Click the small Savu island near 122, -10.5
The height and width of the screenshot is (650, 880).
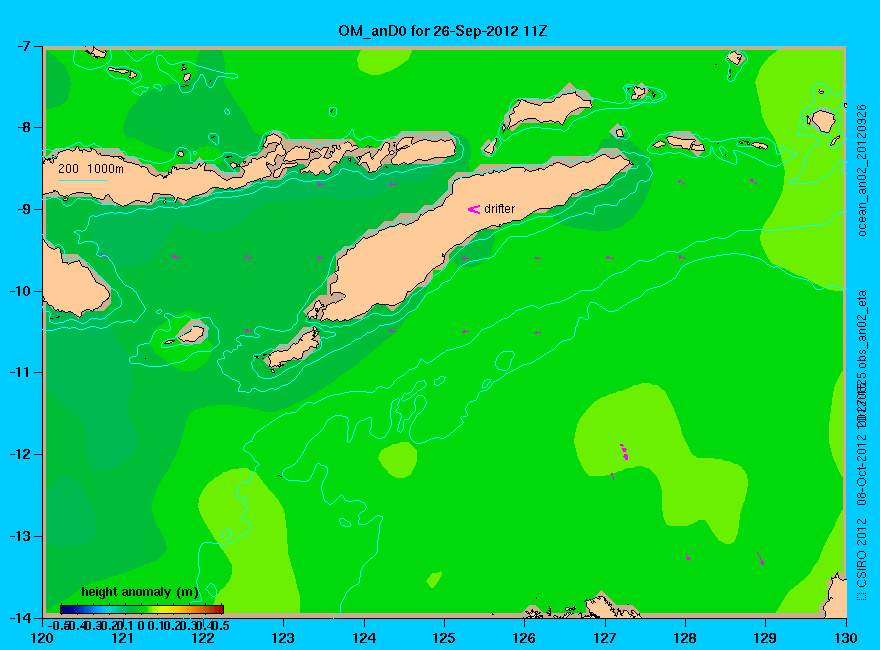point(192,335)
